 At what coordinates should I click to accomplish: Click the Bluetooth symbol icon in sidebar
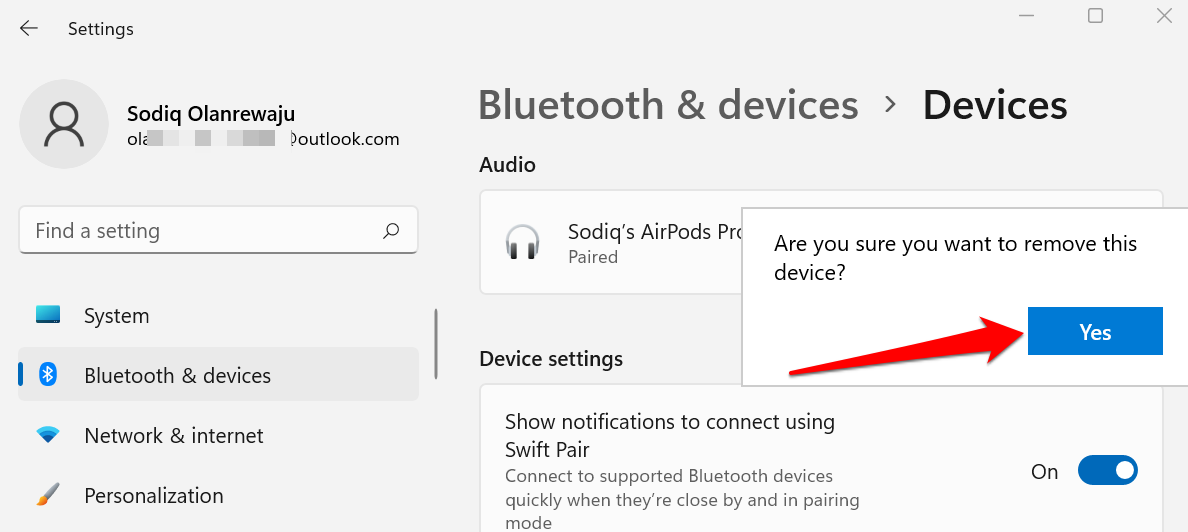(x=48, y=374)
